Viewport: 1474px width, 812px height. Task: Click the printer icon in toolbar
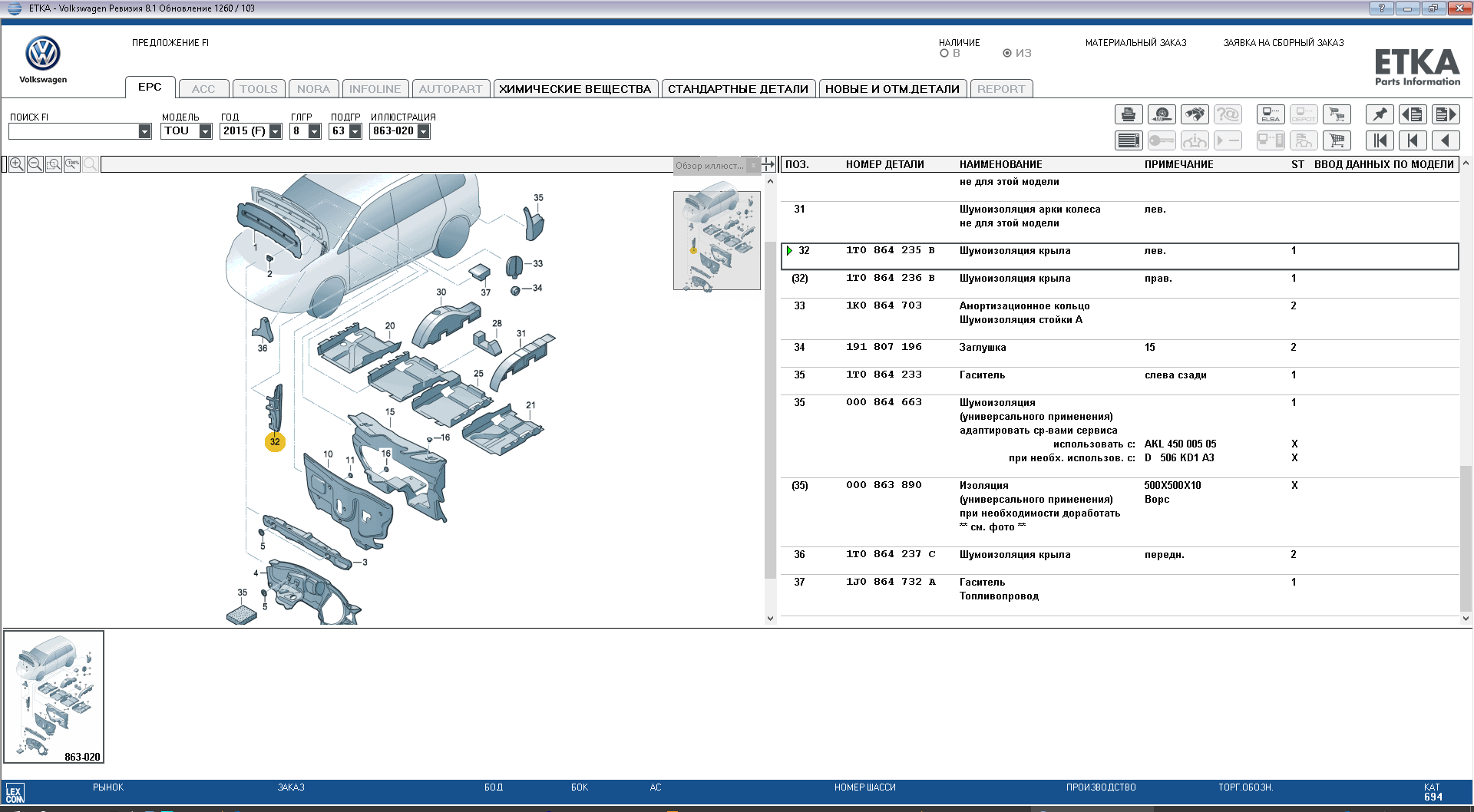pyautogui.click(x=1128, y=115)
